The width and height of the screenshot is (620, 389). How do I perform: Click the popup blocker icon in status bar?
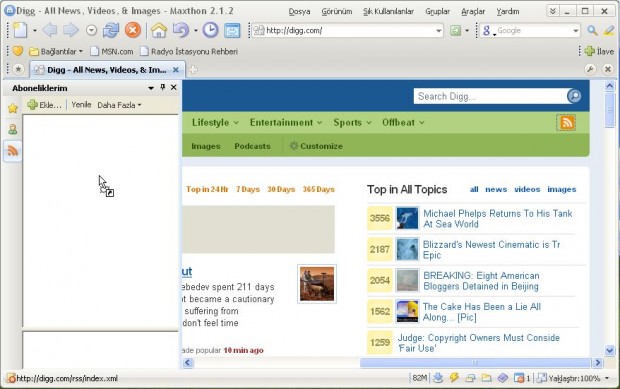(x=519, y=378)
